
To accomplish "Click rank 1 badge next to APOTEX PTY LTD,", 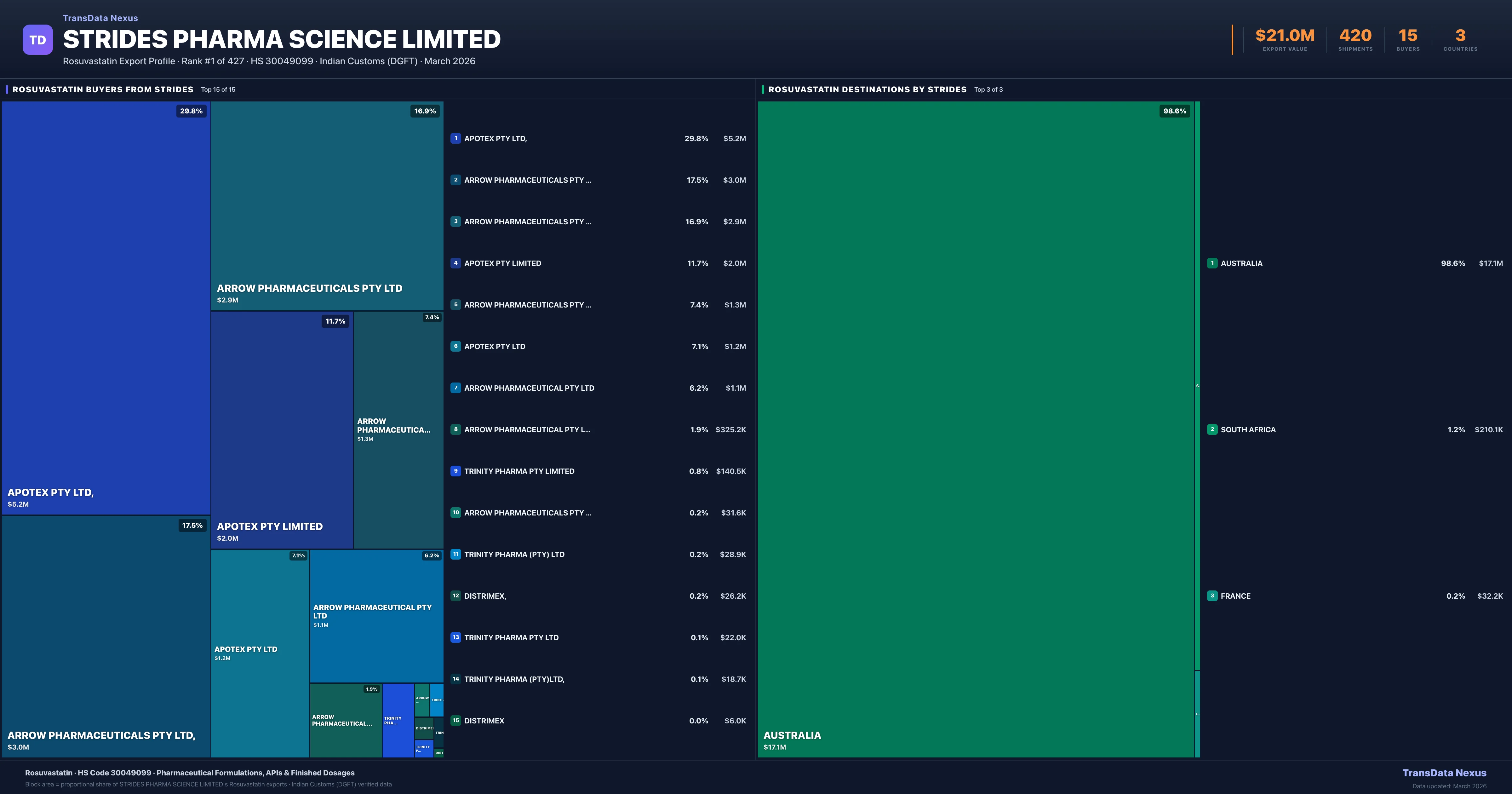I will [x=455, y=139].
